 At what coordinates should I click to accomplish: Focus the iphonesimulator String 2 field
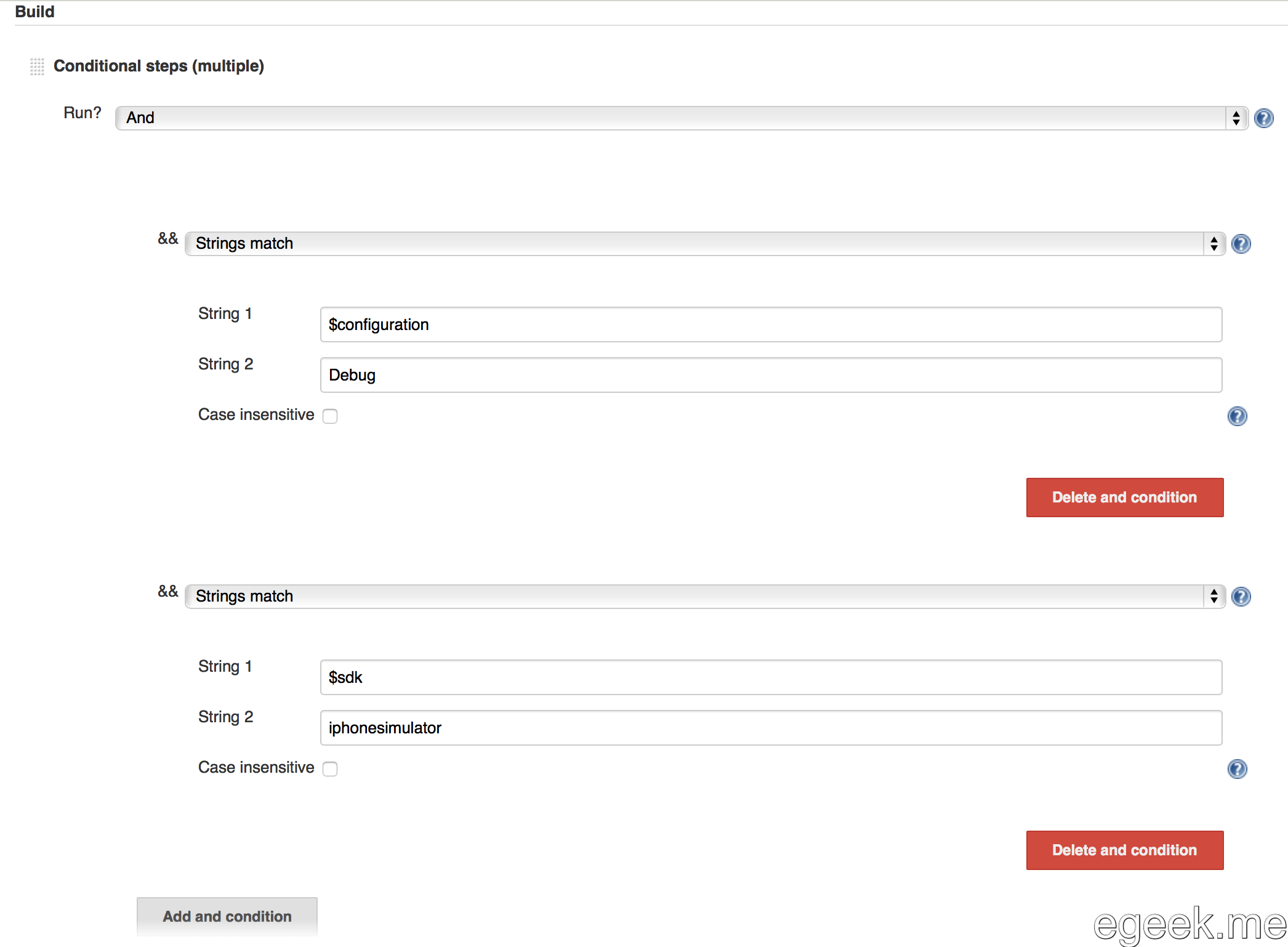pos(771,728)
